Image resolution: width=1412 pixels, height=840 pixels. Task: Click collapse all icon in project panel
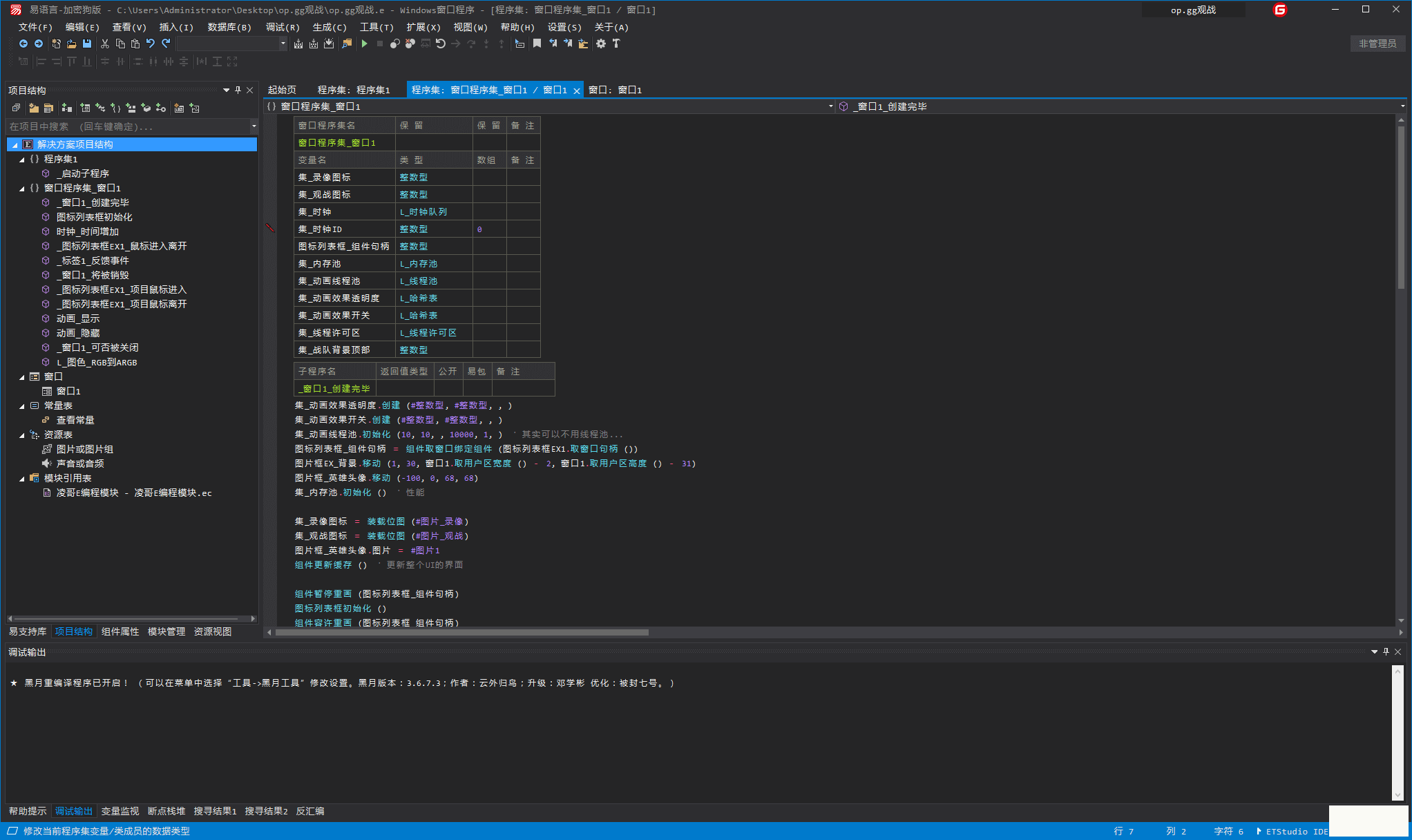point(16,108)
